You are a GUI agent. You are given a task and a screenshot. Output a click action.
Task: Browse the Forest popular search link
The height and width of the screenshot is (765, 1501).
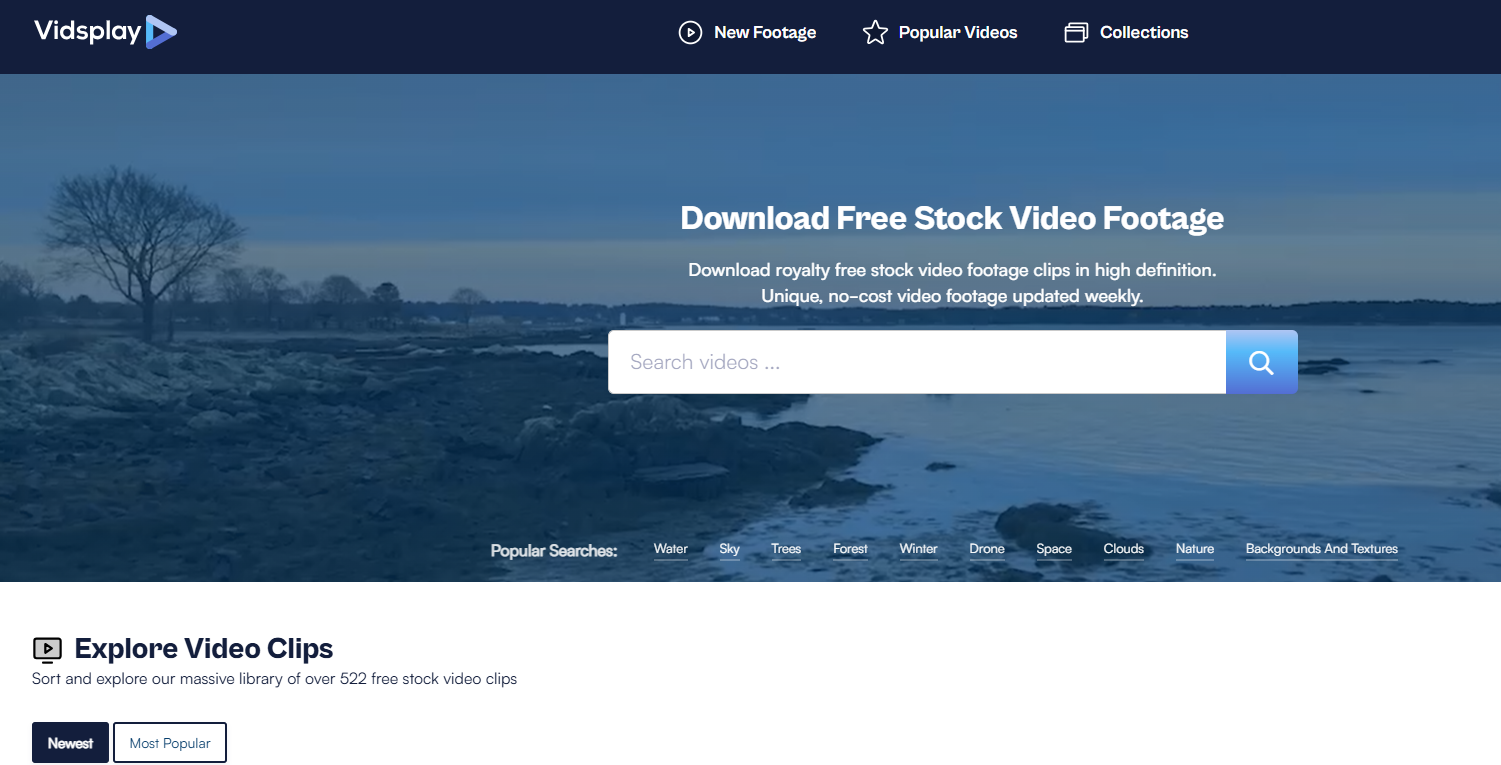click(850, 549)
